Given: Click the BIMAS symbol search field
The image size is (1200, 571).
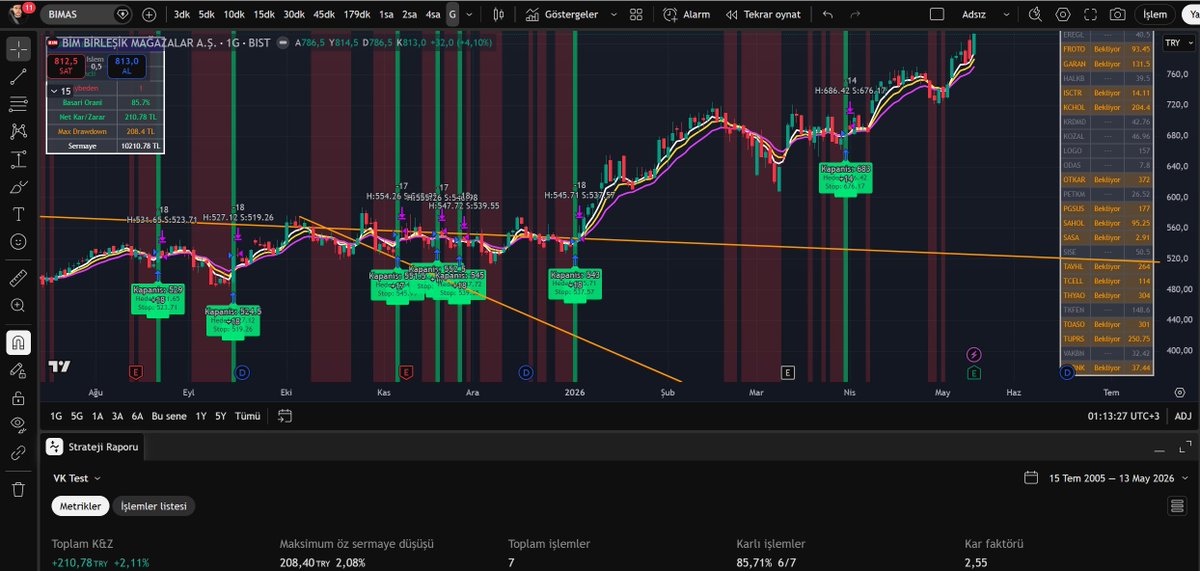Looking at the screenshot, I should pos(88,15).
